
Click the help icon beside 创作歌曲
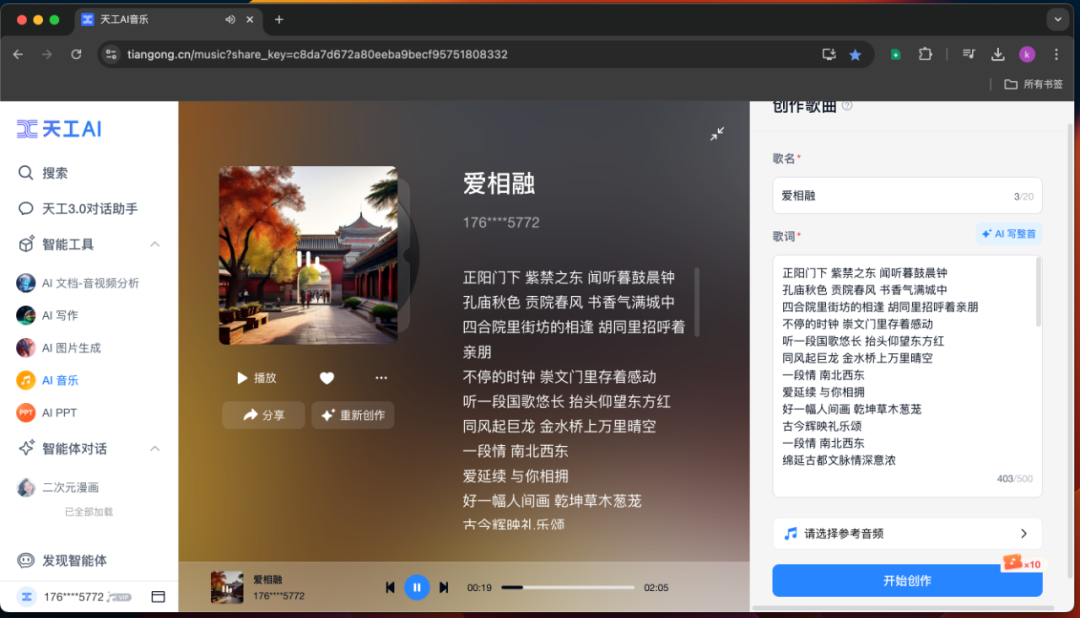click(848, 106)
